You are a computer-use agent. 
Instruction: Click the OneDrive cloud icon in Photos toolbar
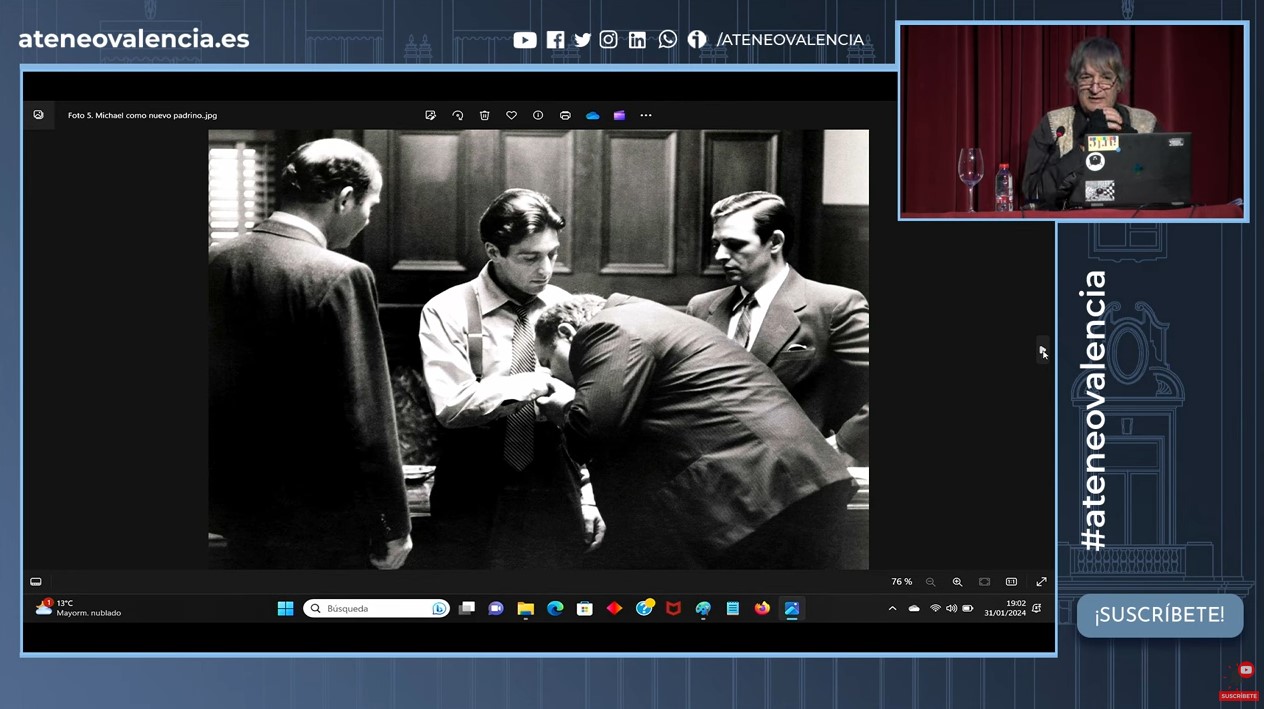click(592, 115)
